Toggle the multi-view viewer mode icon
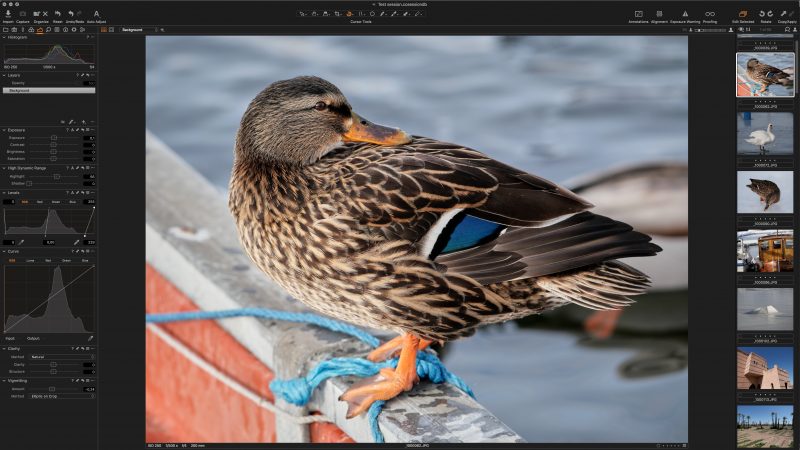800x450 pixels. [x=104, y=30]
